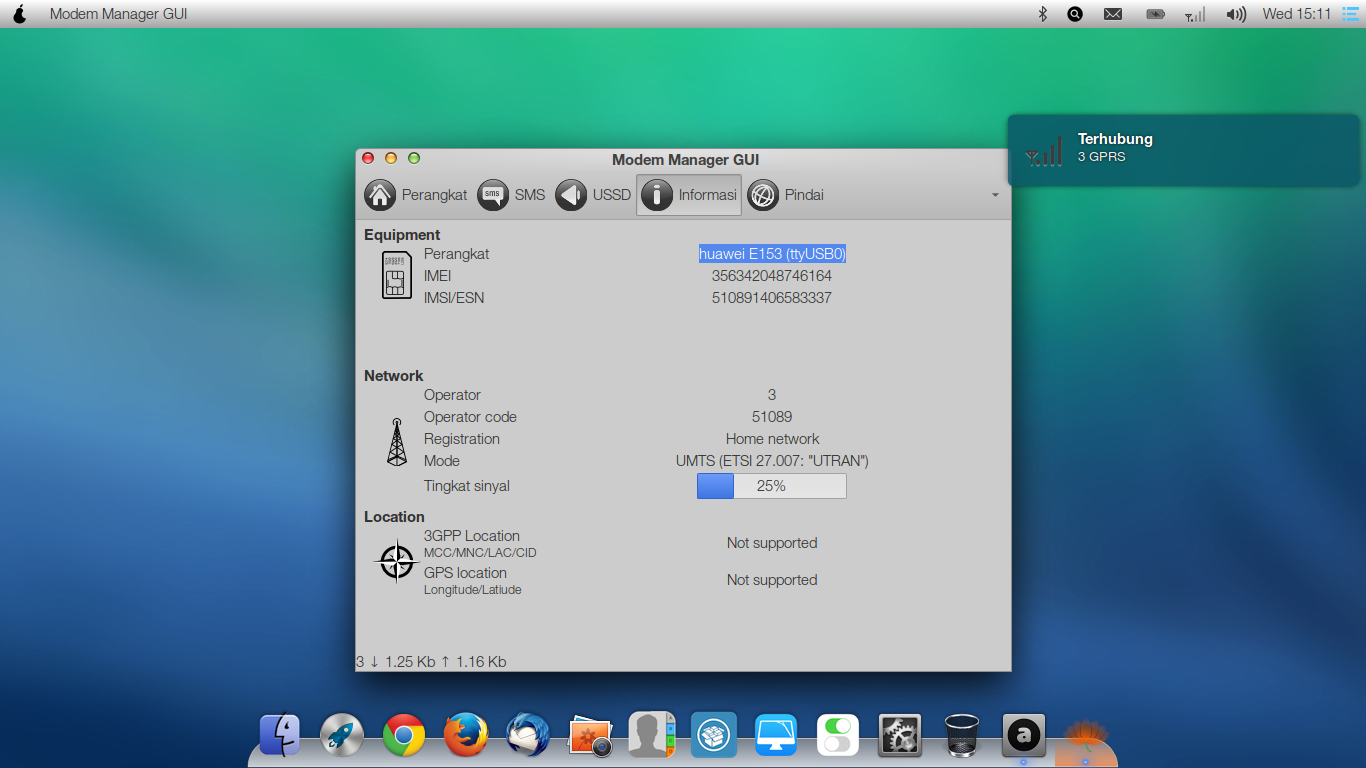Select the Informasi tab
Screen dimensions: 1366x768
[x=689, y=195]
